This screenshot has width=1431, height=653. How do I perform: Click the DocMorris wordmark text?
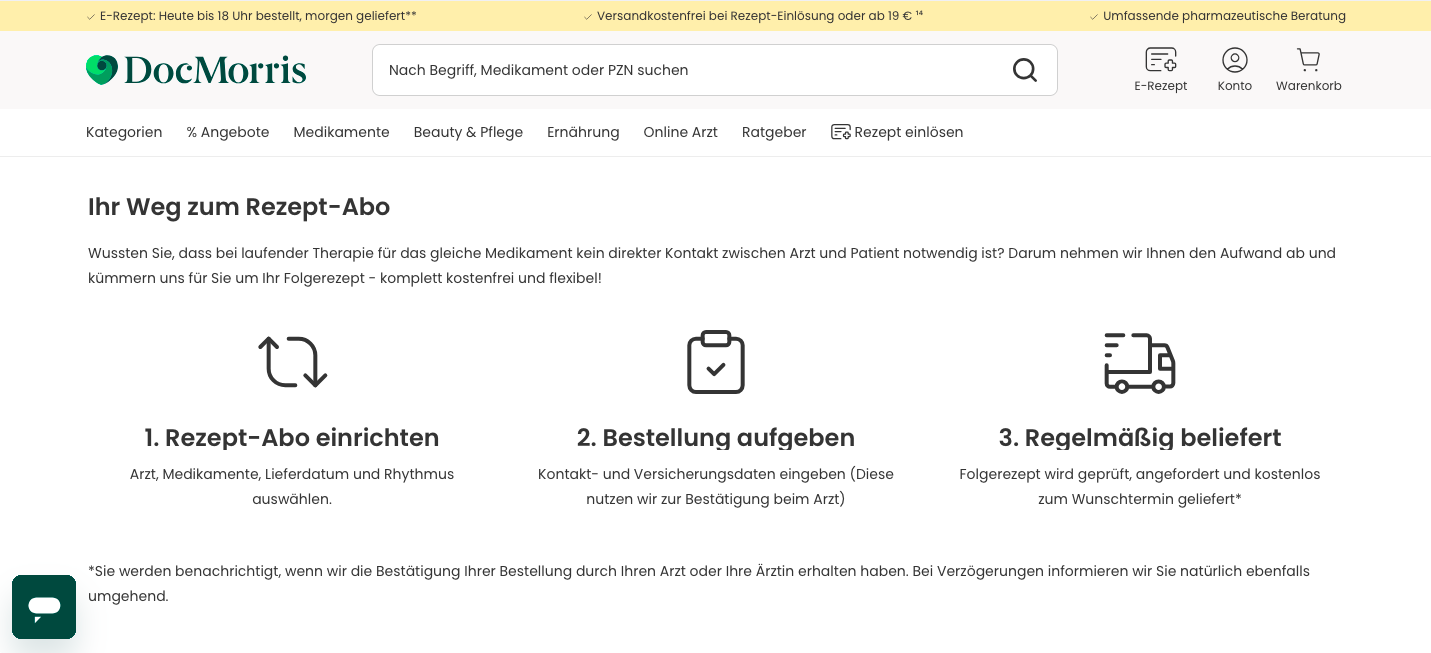tap(215, 70)
